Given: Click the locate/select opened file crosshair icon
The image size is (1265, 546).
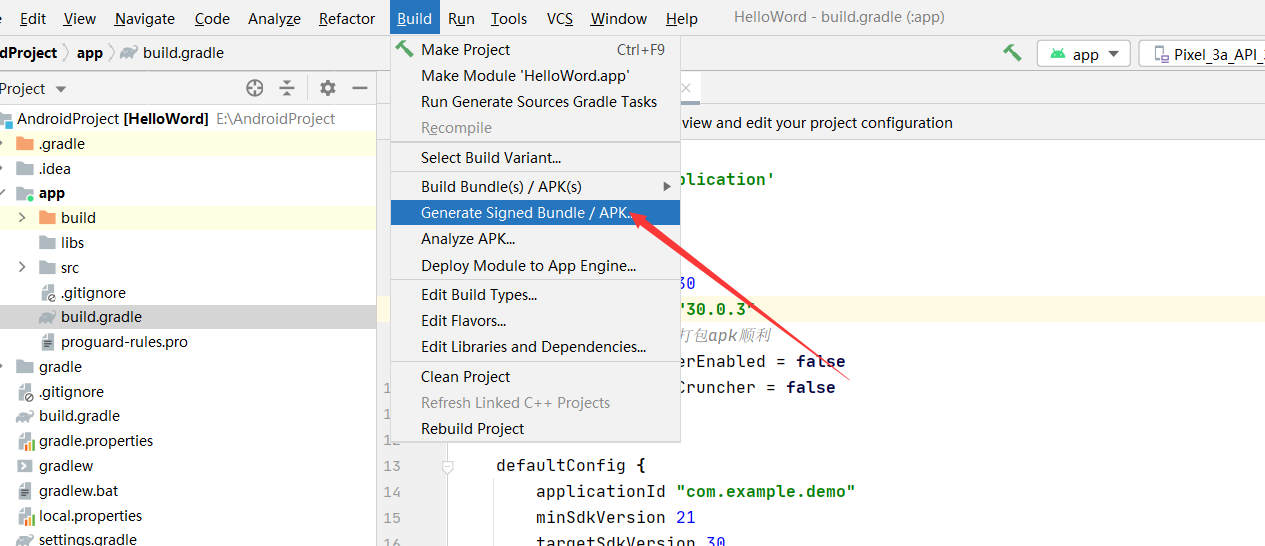Looking at the screenshot, I should [255, 88].
